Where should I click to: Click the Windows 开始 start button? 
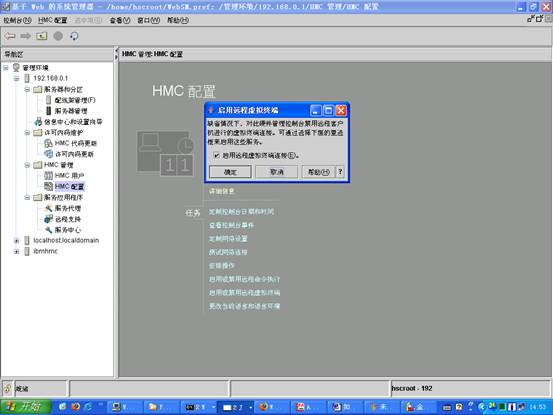tap(25, 407)
